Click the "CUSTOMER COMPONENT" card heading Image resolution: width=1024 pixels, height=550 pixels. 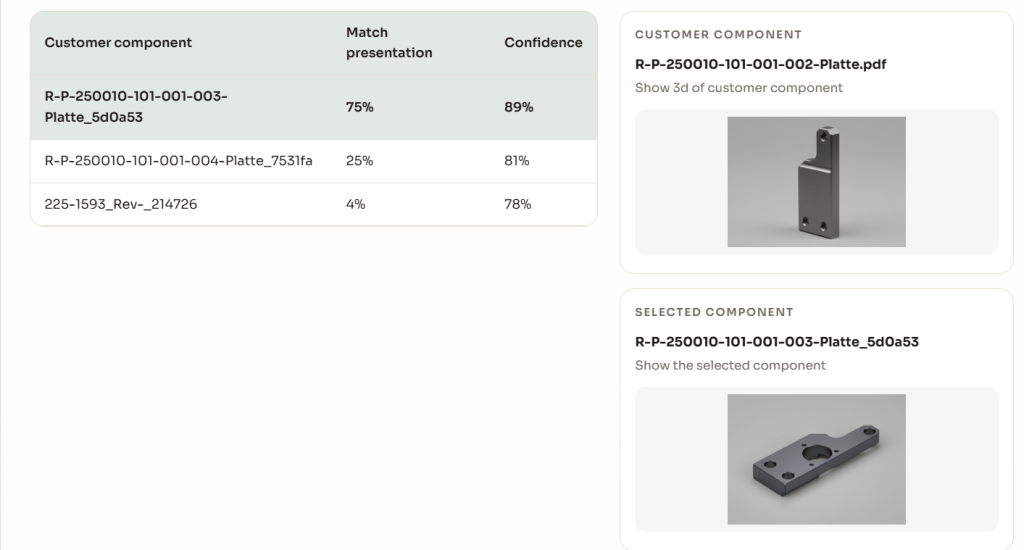coord(718,35)
